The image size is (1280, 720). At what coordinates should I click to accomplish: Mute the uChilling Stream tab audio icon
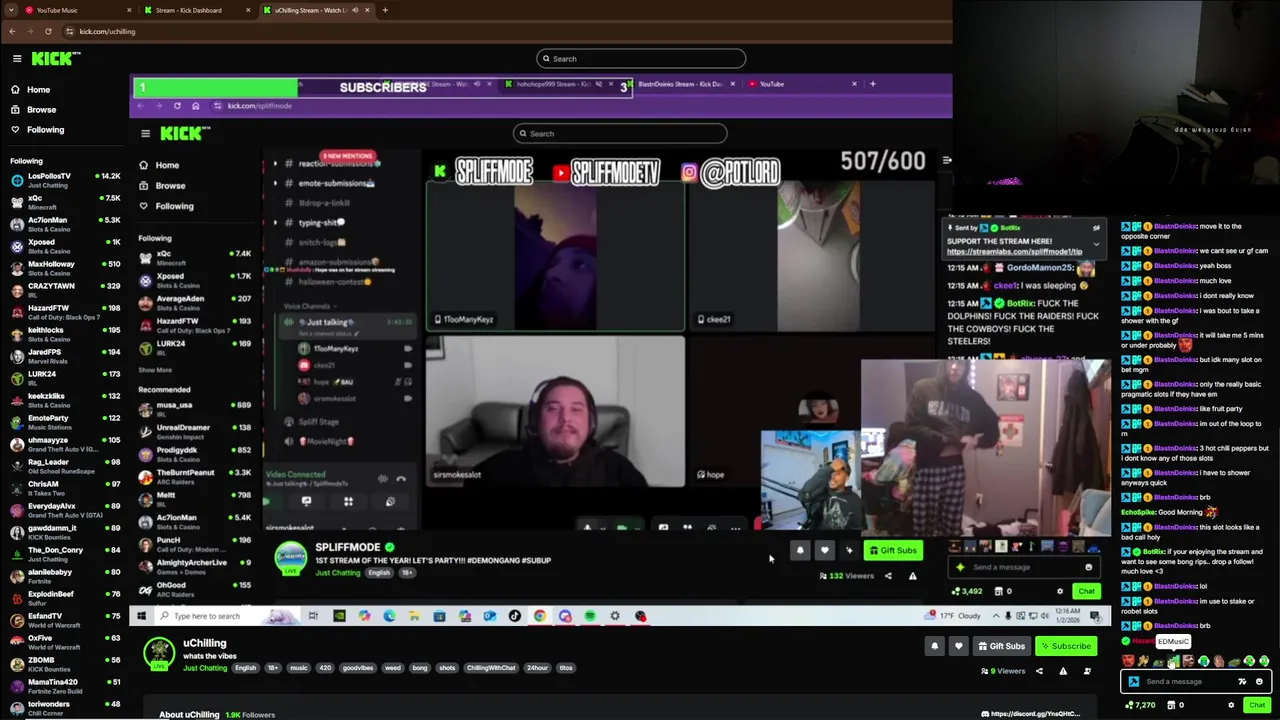pos(354,10)
